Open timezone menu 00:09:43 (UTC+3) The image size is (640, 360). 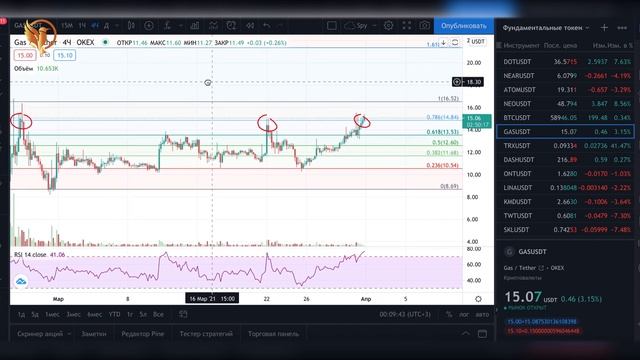(x=405, y=314)
